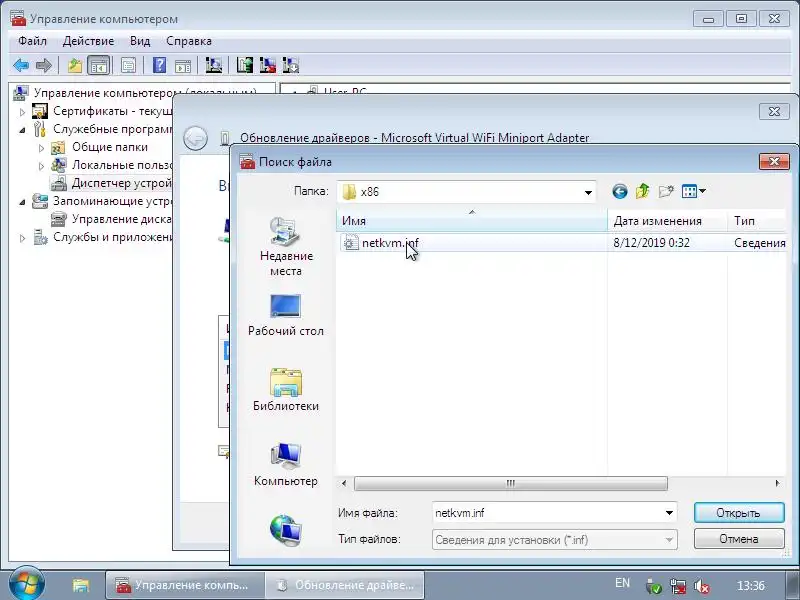Viewport: 800px width, 600px height.
Task: Collapse the Служебные программы tree node
Action: (22, 130)
